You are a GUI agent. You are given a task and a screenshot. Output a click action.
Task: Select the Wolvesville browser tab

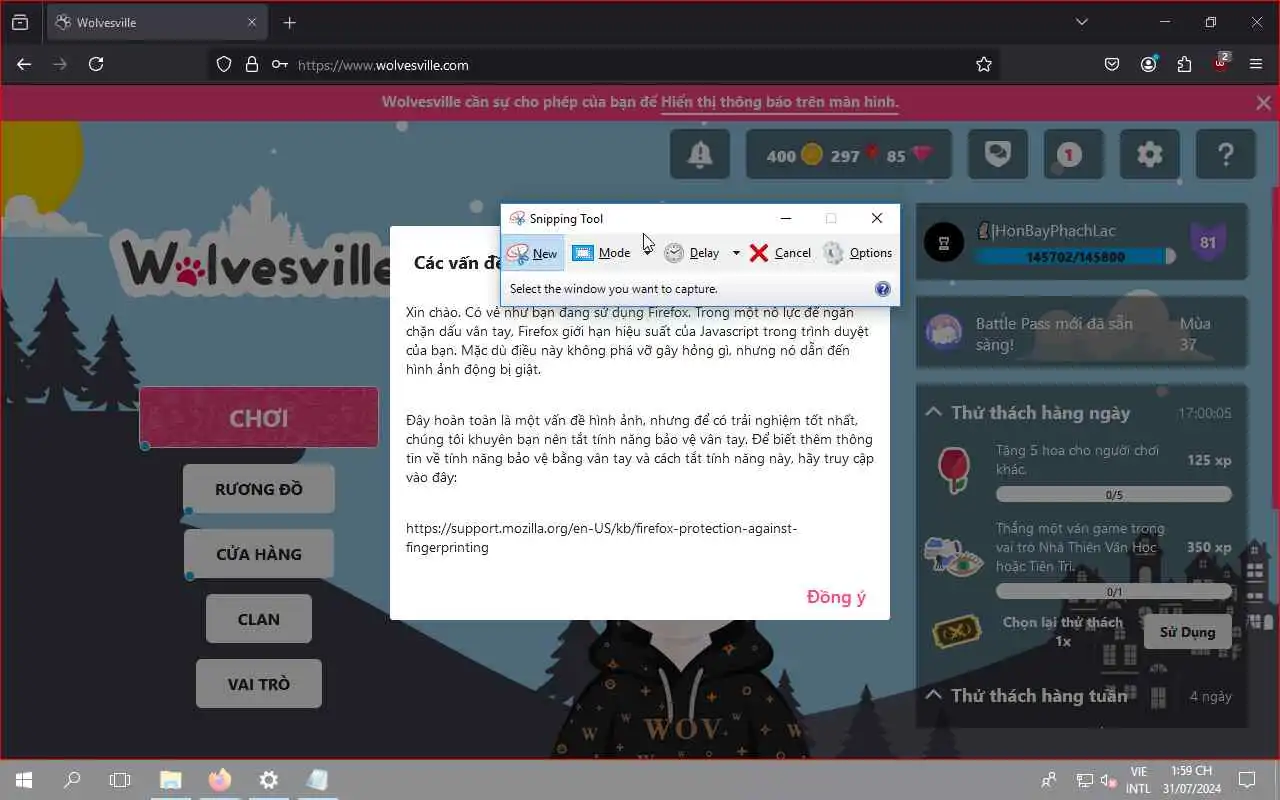point(157,22)
